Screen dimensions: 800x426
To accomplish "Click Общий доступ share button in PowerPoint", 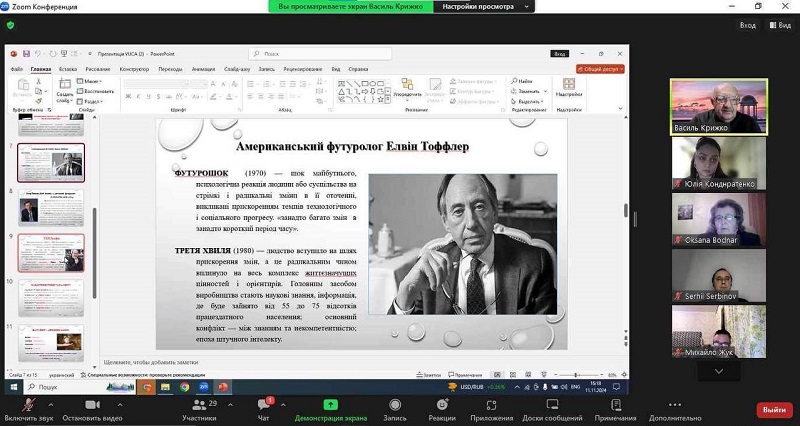I will pos(601,69).
